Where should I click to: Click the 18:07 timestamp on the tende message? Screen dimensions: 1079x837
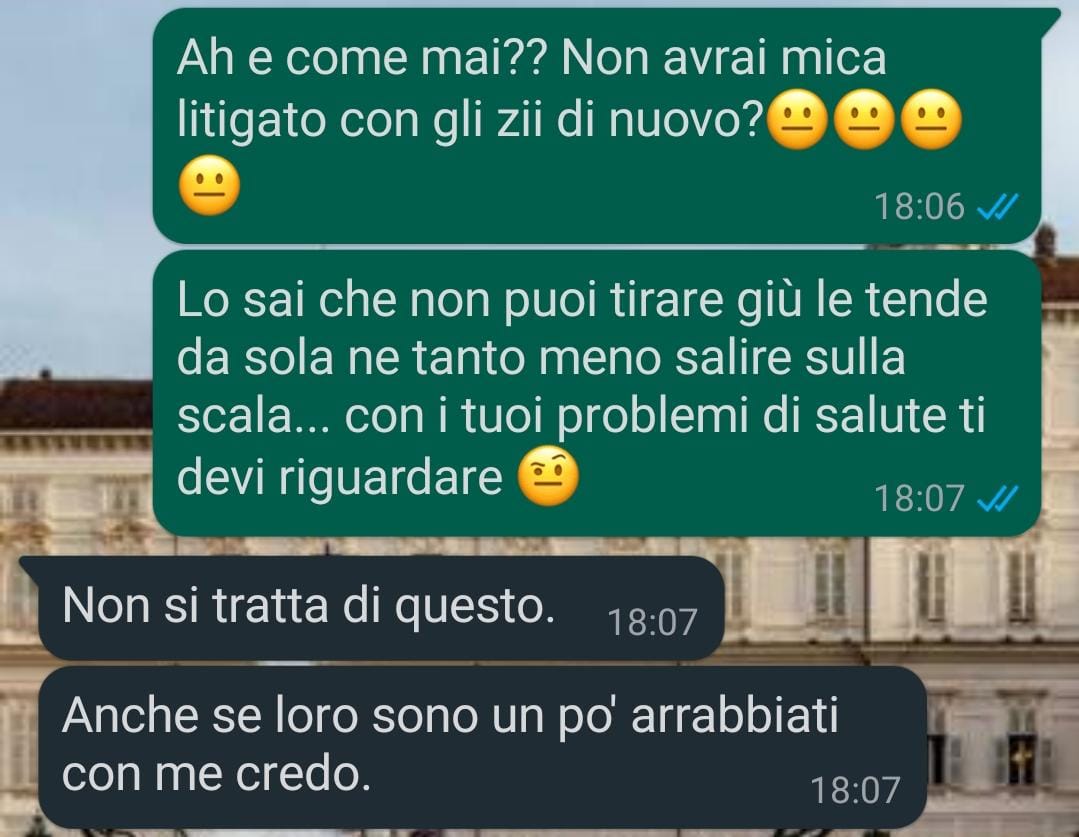919,498
